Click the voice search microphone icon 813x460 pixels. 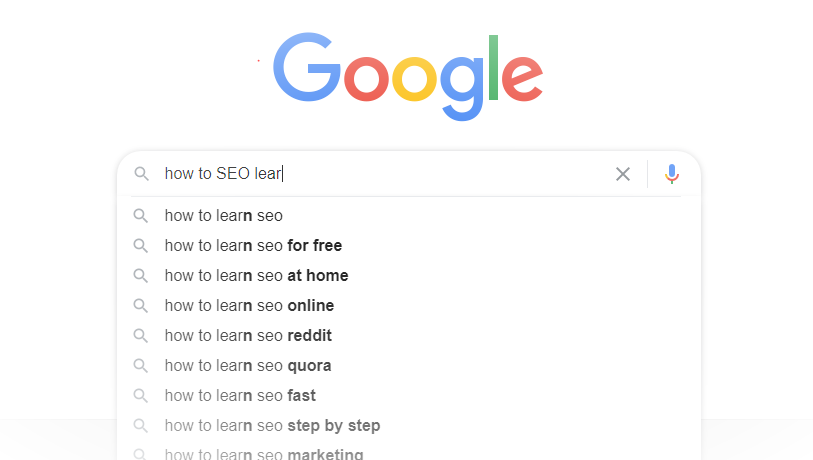click(671, 174)
